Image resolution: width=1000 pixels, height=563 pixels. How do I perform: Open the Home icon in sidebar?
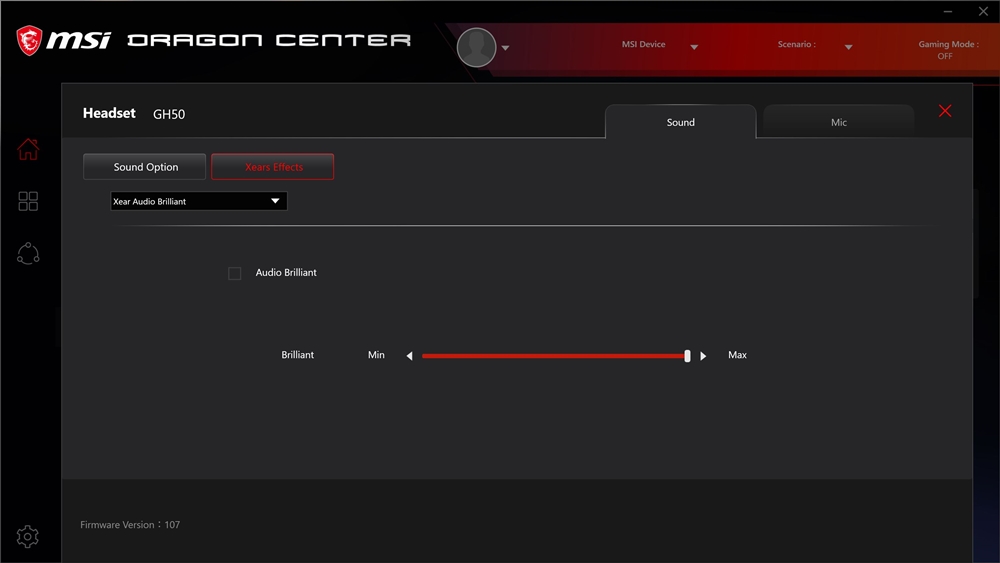(28, 149)
